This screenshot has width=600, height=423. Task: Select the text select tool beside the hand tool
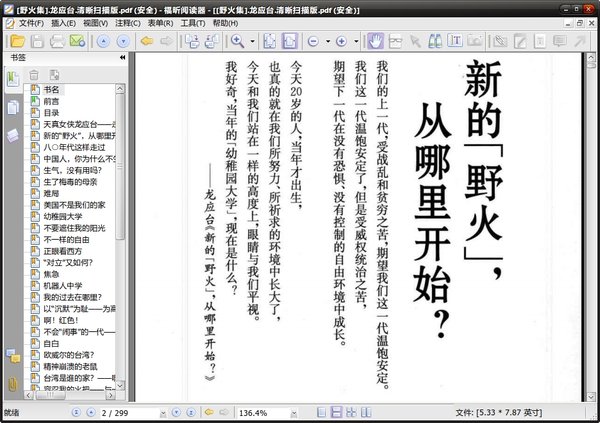[x=395, y=41]
